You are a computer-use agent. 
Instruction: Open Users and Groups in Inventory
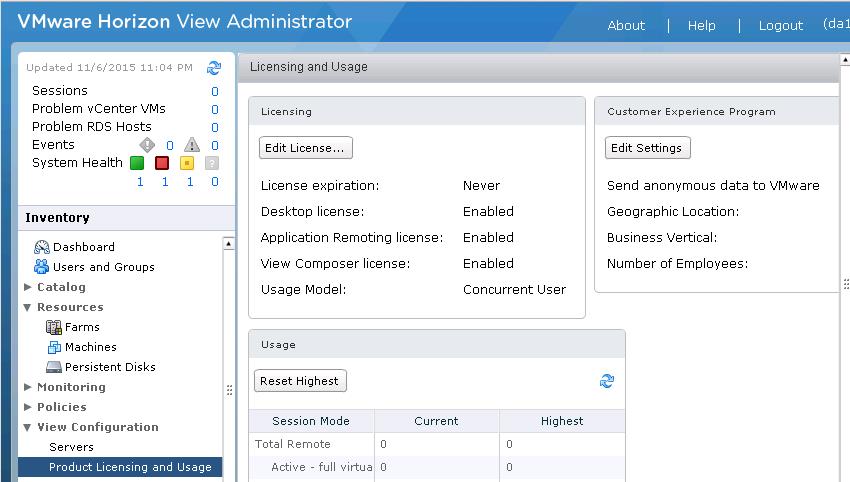[103, 267]
